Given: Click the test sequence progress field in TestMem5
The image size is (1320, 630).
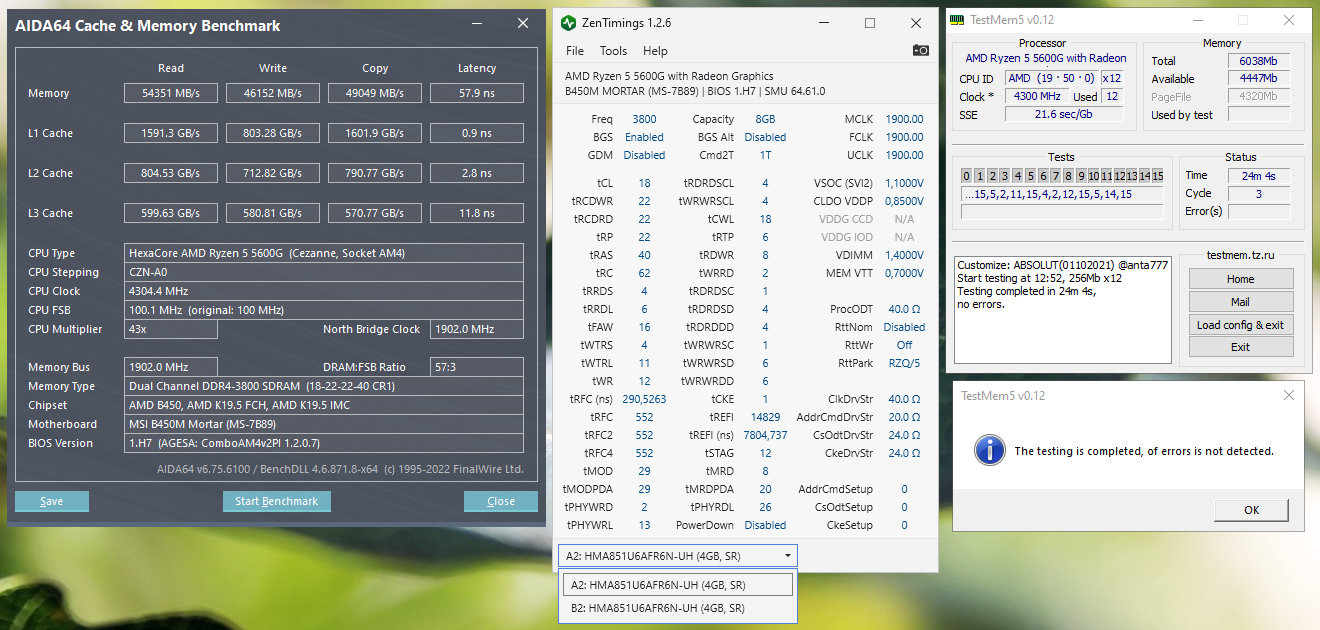Looking at the screenshot, I should coord(1062,194).
